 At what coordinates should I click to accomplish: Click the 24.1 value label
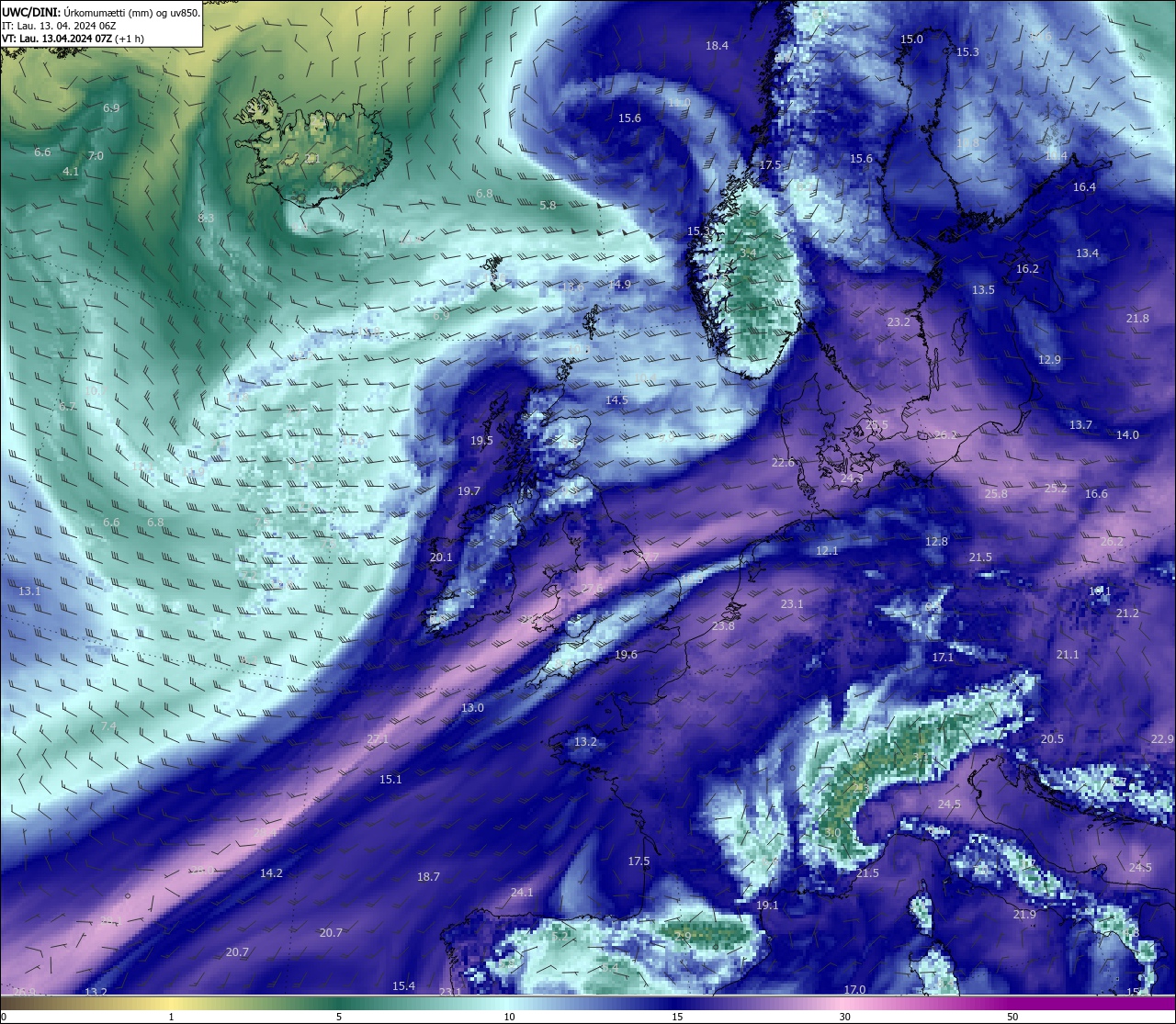coord(522,893)
